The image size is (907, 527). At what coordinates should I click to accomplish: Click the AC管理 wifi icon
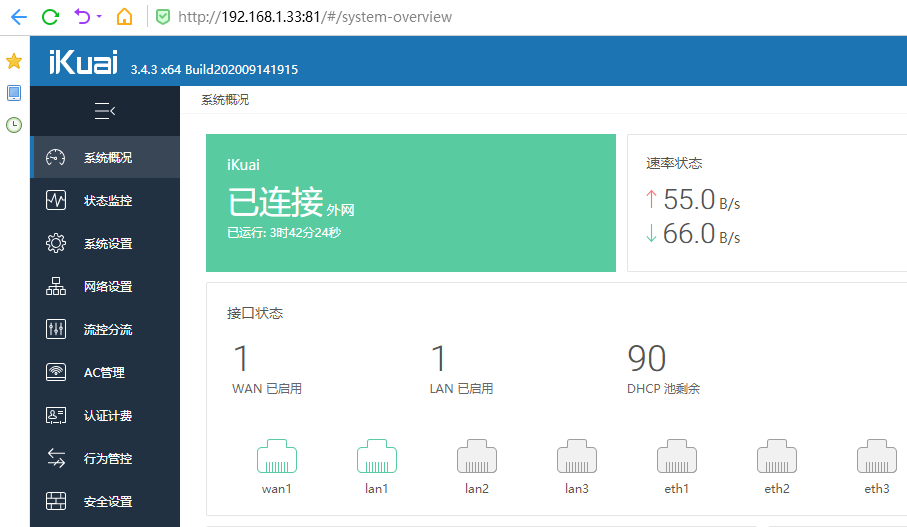[x=56, y=372]
